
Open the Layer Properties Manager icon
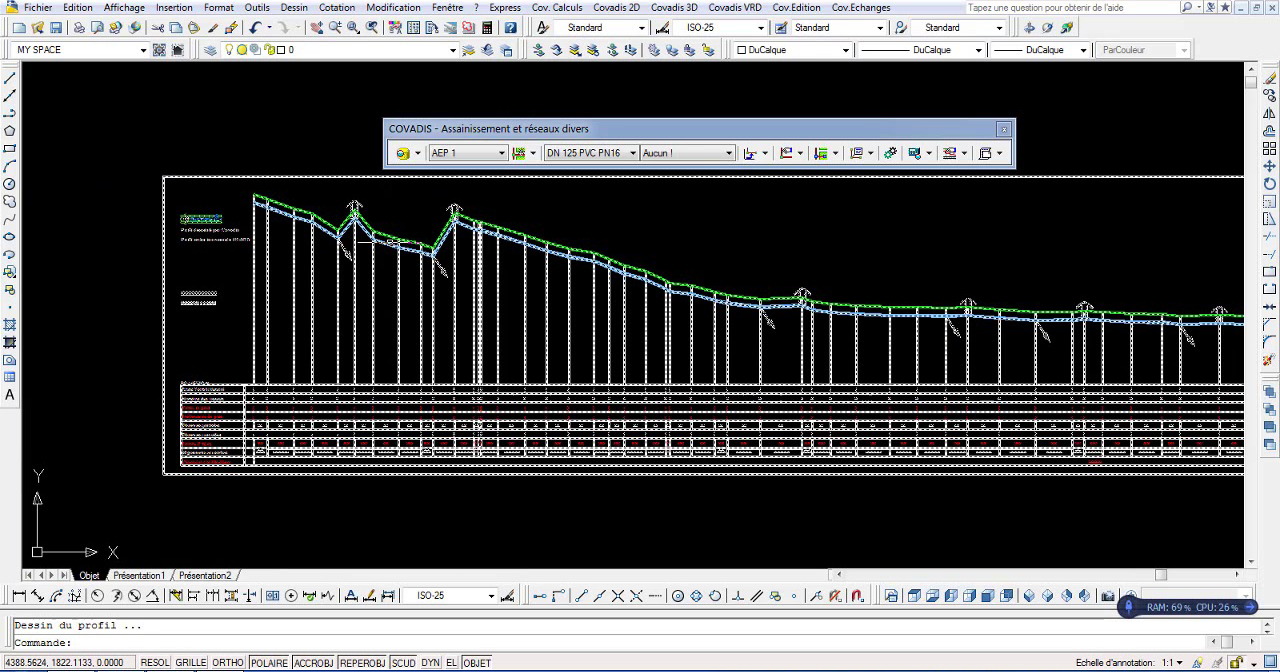pyautogui.click(x=211, y=50)
